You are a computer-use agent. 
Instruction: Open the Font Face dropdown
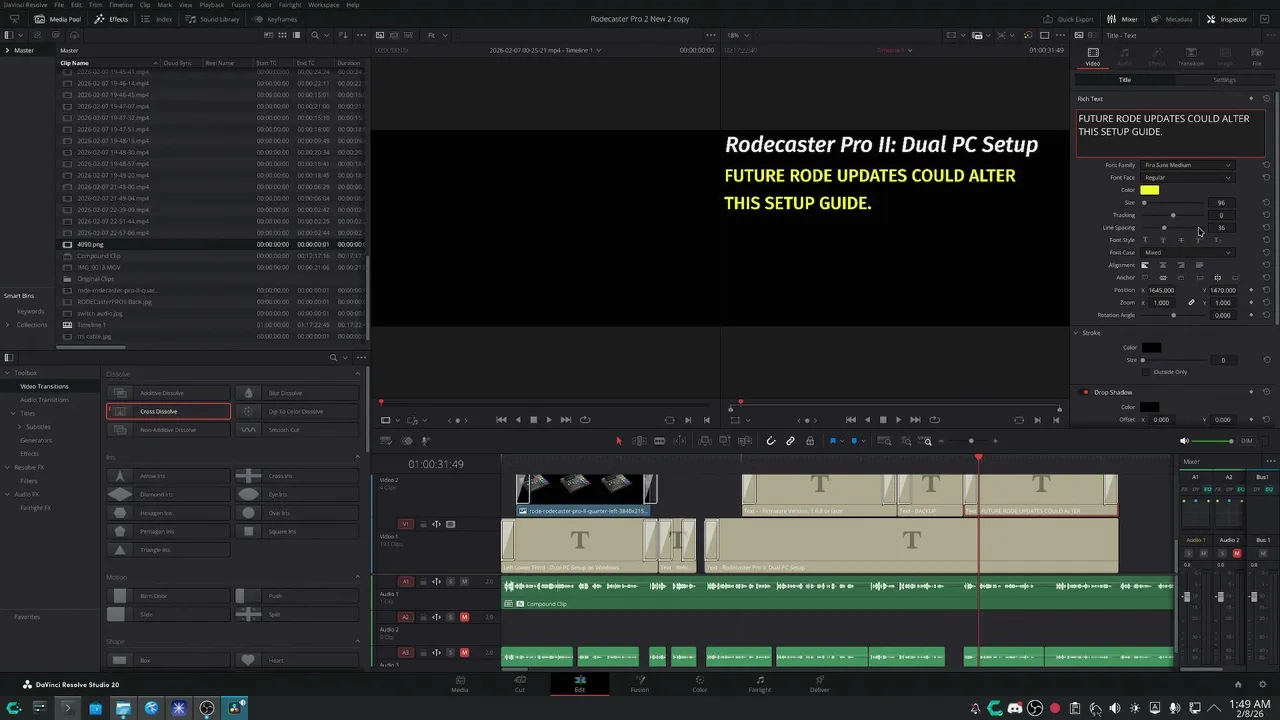coord(1187,177)
